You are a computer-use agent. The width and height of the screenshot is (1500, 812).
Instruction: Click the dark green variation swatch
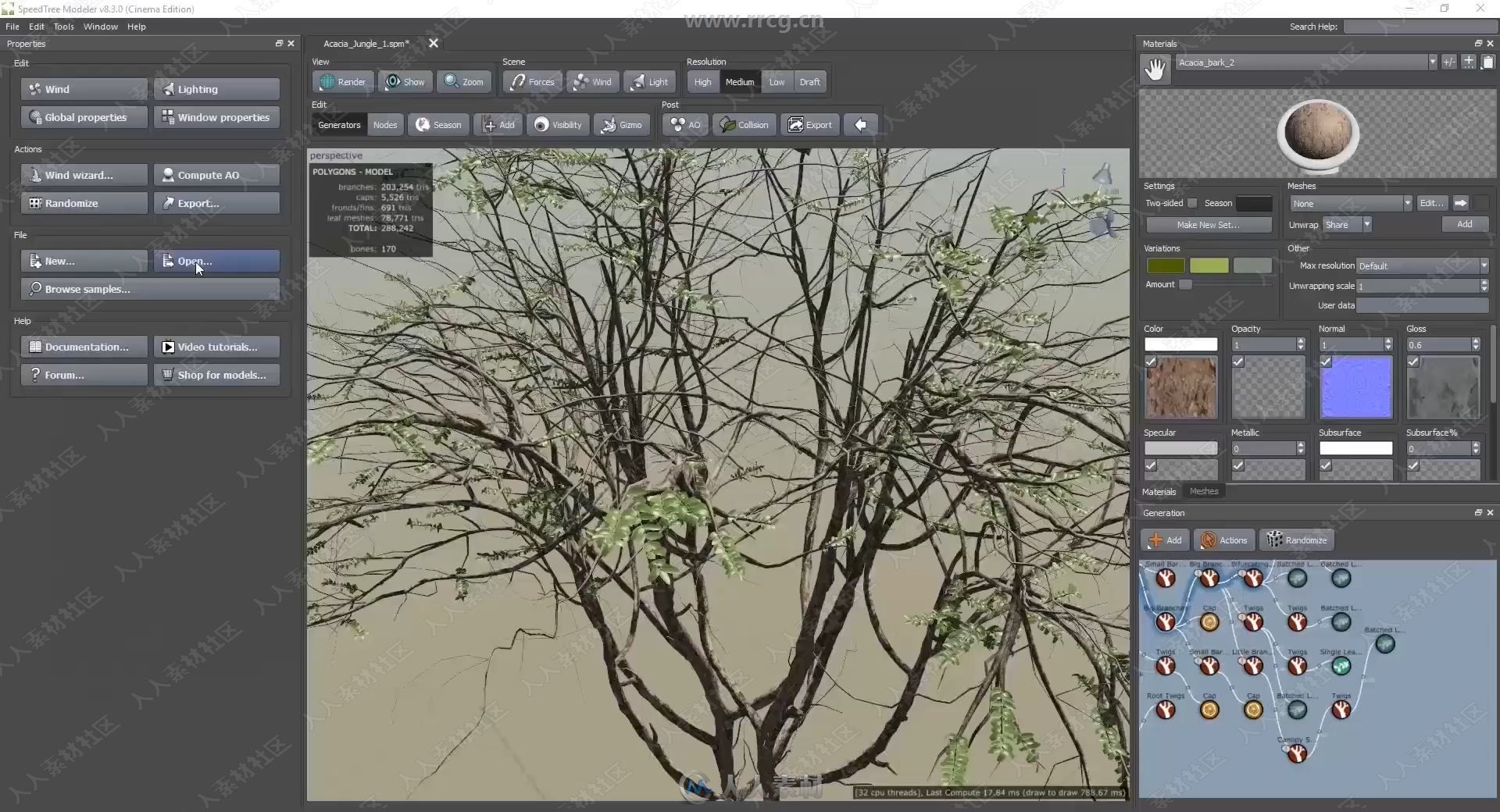point(1166,265)
